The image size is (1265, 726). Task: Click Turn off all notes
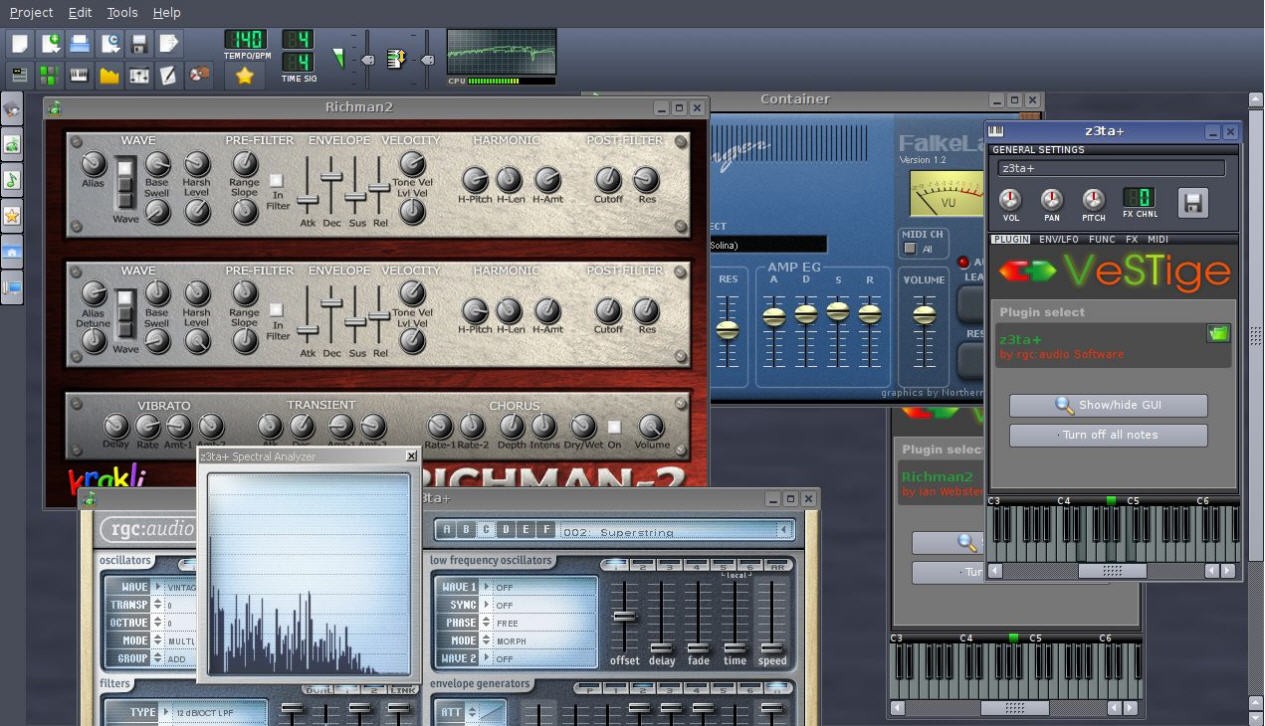[x=1108, y=435]
